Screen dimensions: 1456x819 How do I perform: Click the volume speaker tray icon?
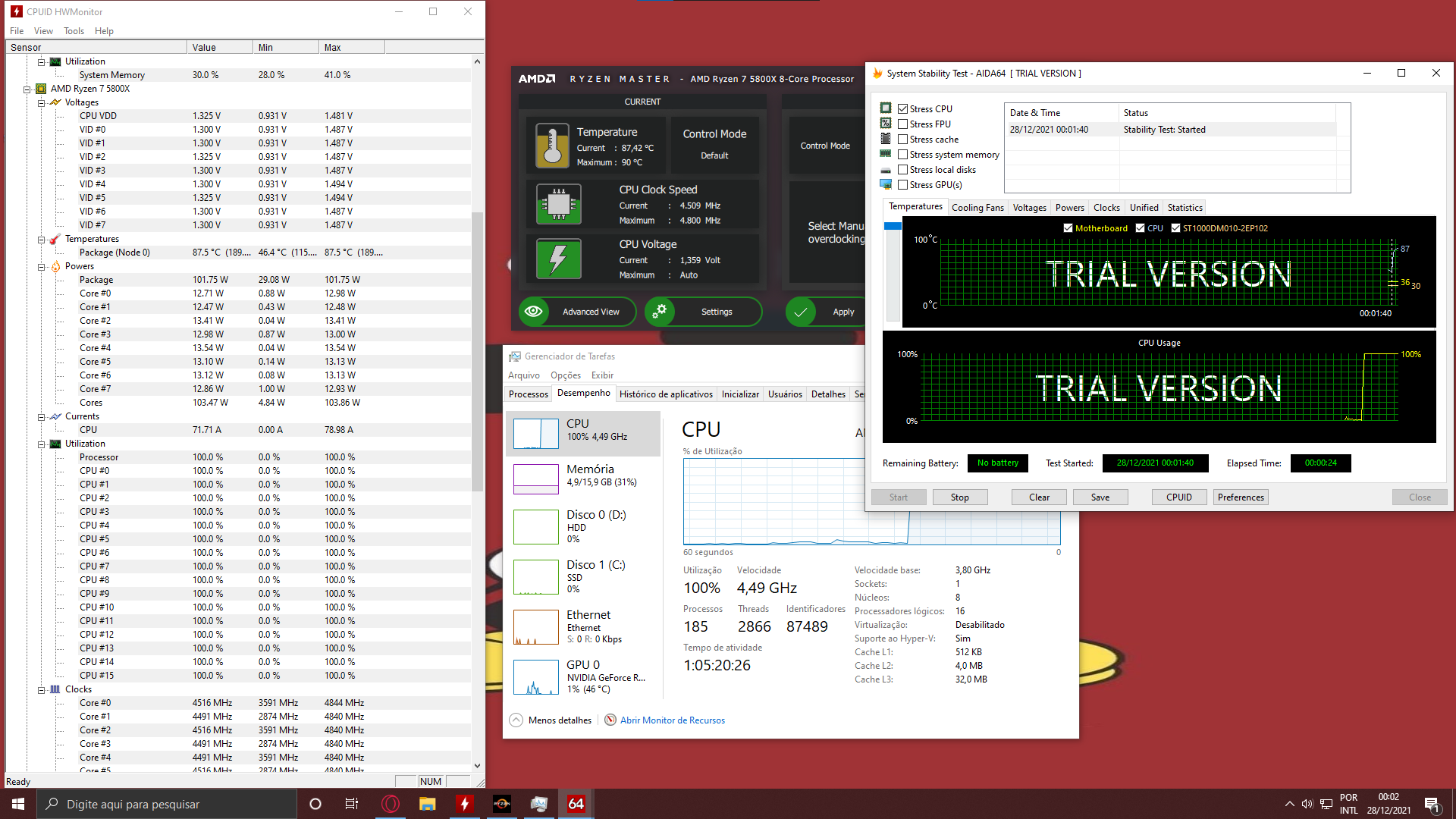point(1307,804)
